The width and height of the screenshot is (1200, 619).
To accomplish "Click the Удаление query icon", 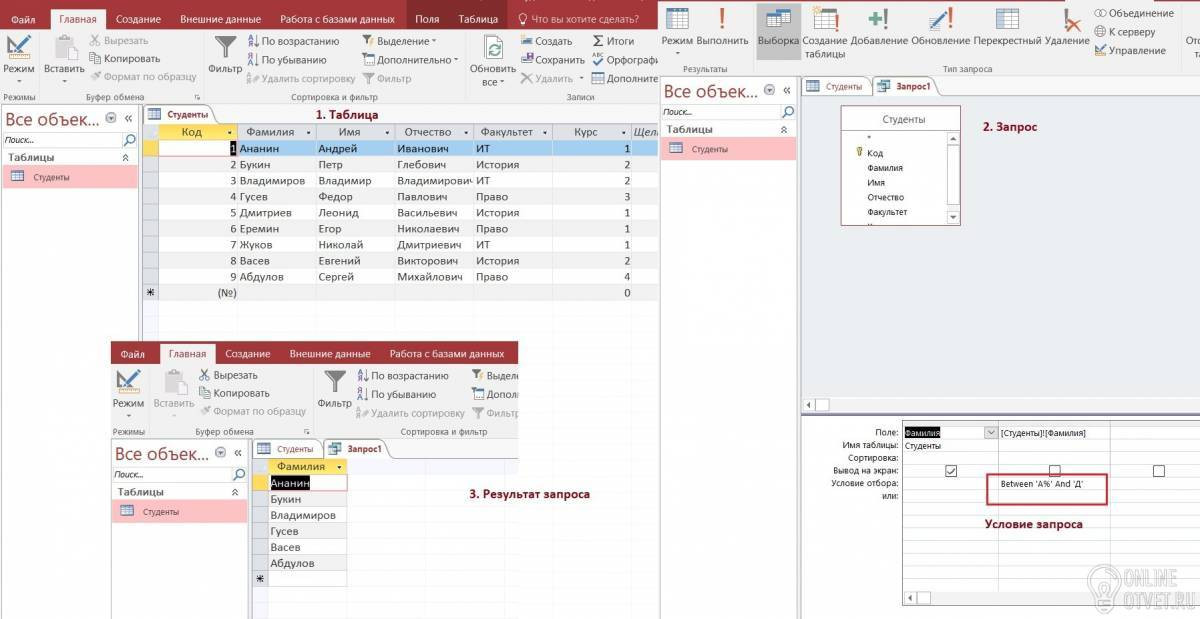I will click(1069, 19).
